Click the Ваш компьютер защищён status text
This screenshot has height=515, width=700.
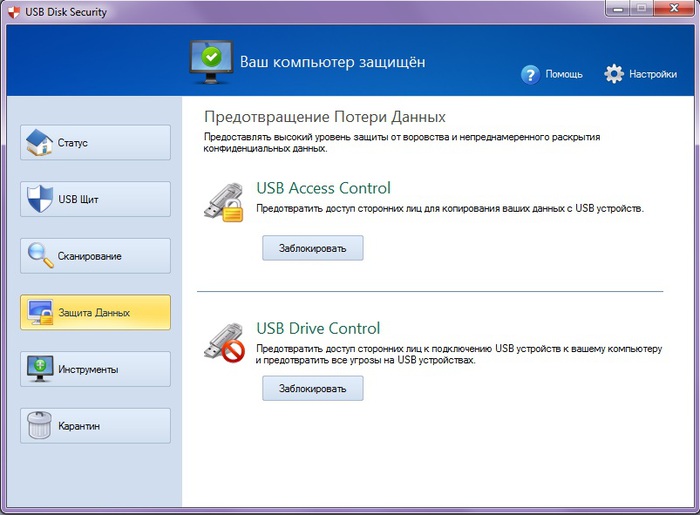[x=333, y=62]
